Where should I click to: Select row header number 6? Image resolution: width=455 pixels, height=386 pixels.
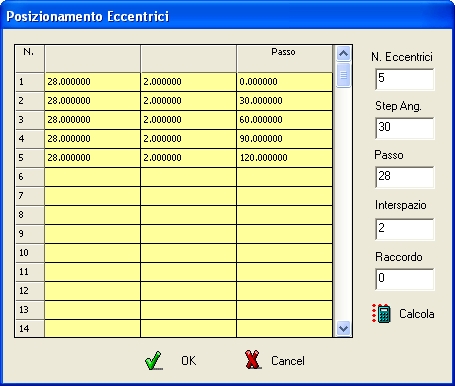click(30, 177)
